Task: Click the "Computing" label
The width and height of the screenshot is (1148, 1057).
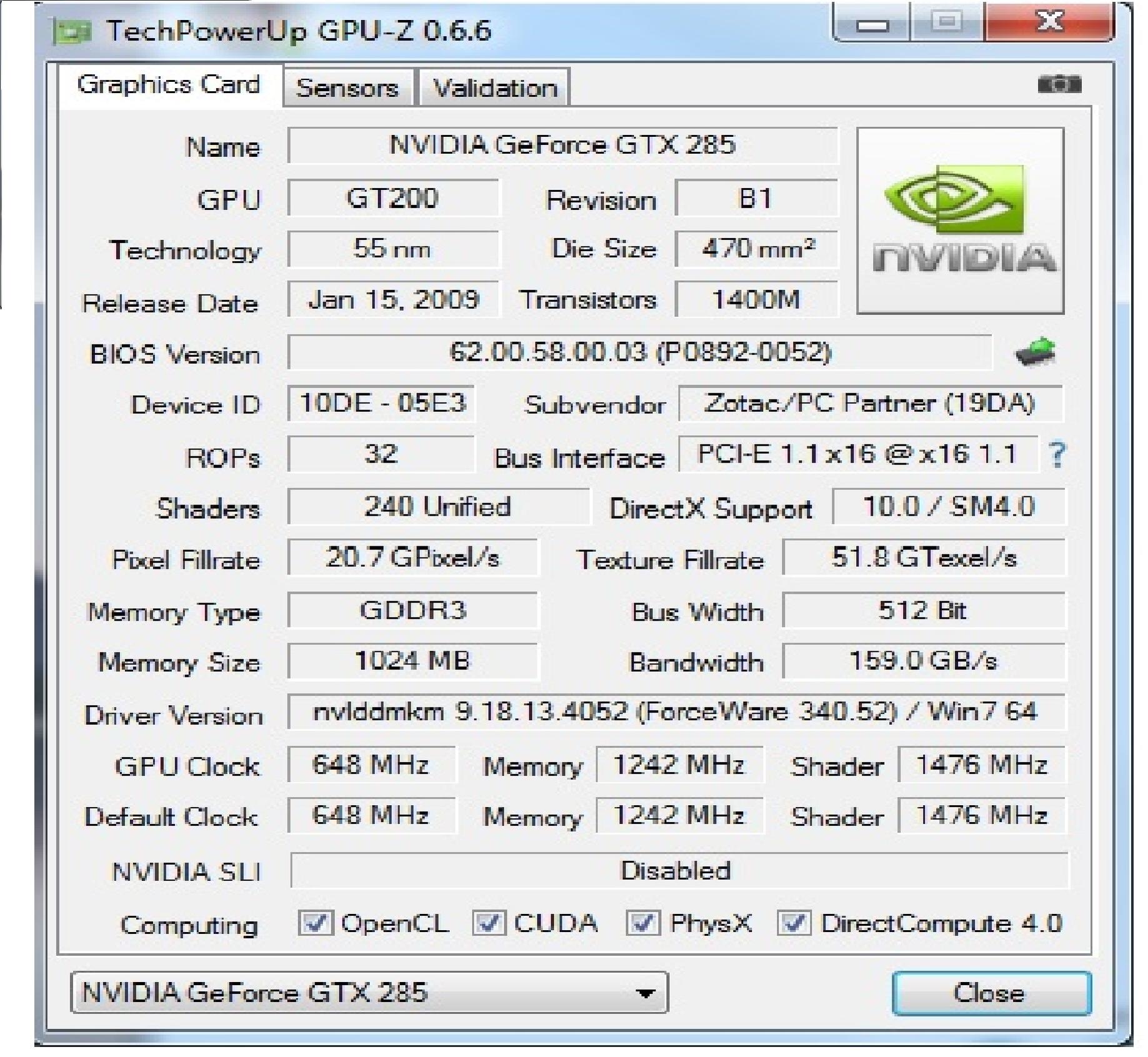Action: click(189, 925)
